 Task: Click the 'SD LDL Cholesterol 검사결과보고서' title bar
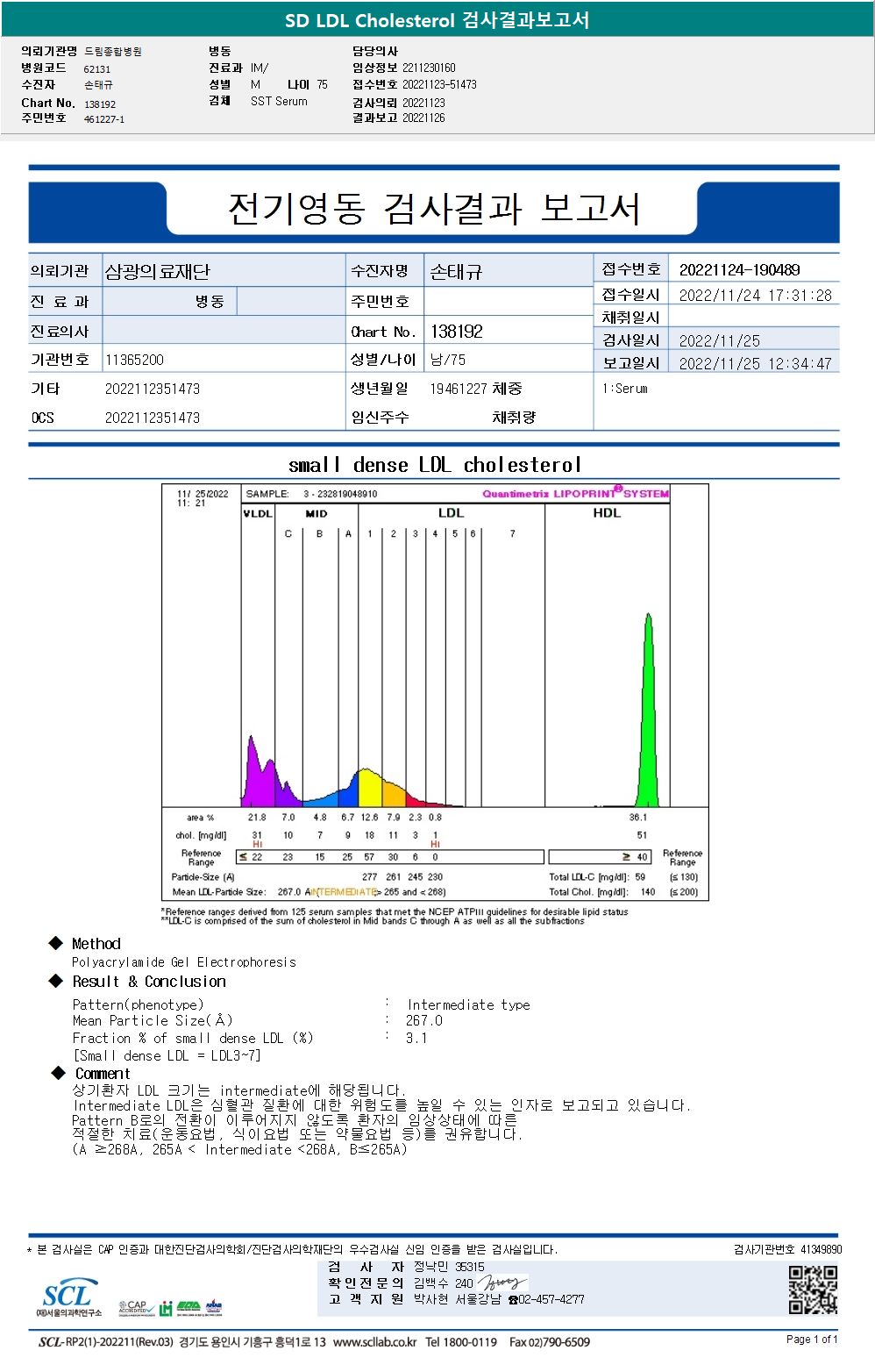(437, 19)
